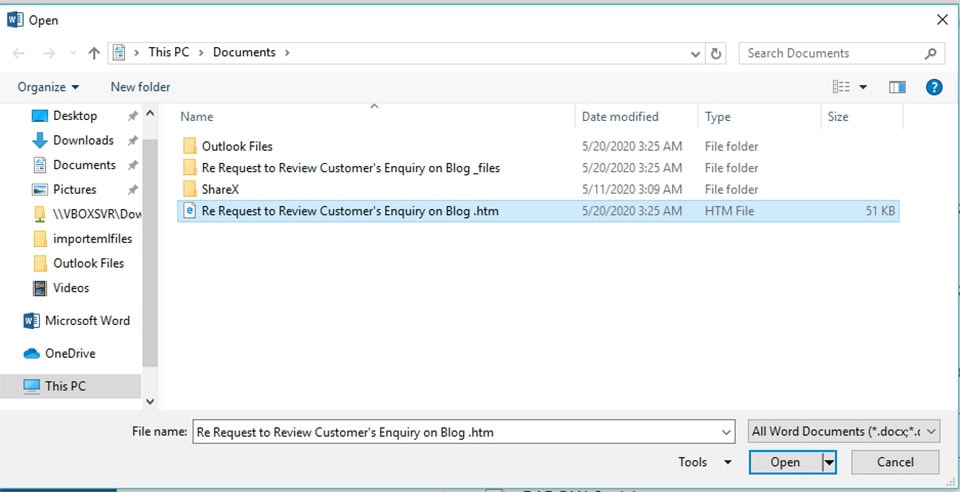Click the pin icon next to Desktop
Viewport: 960px width, 492px height.
pos(132,116)
